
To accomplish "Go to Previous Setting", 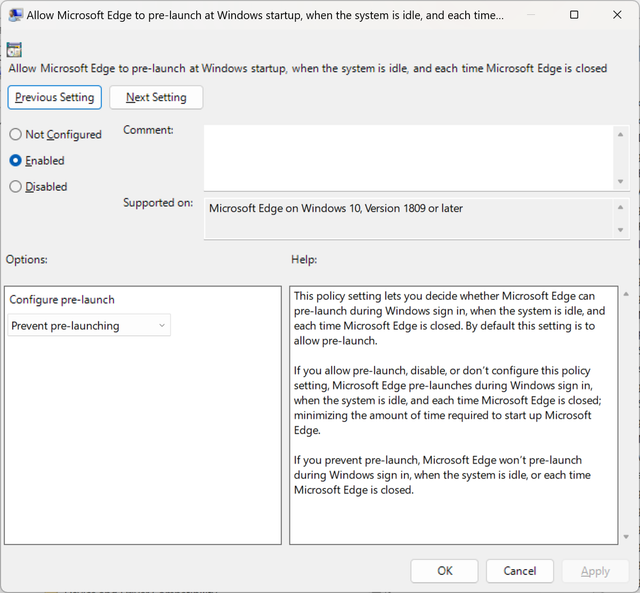I will click(54, 97).
